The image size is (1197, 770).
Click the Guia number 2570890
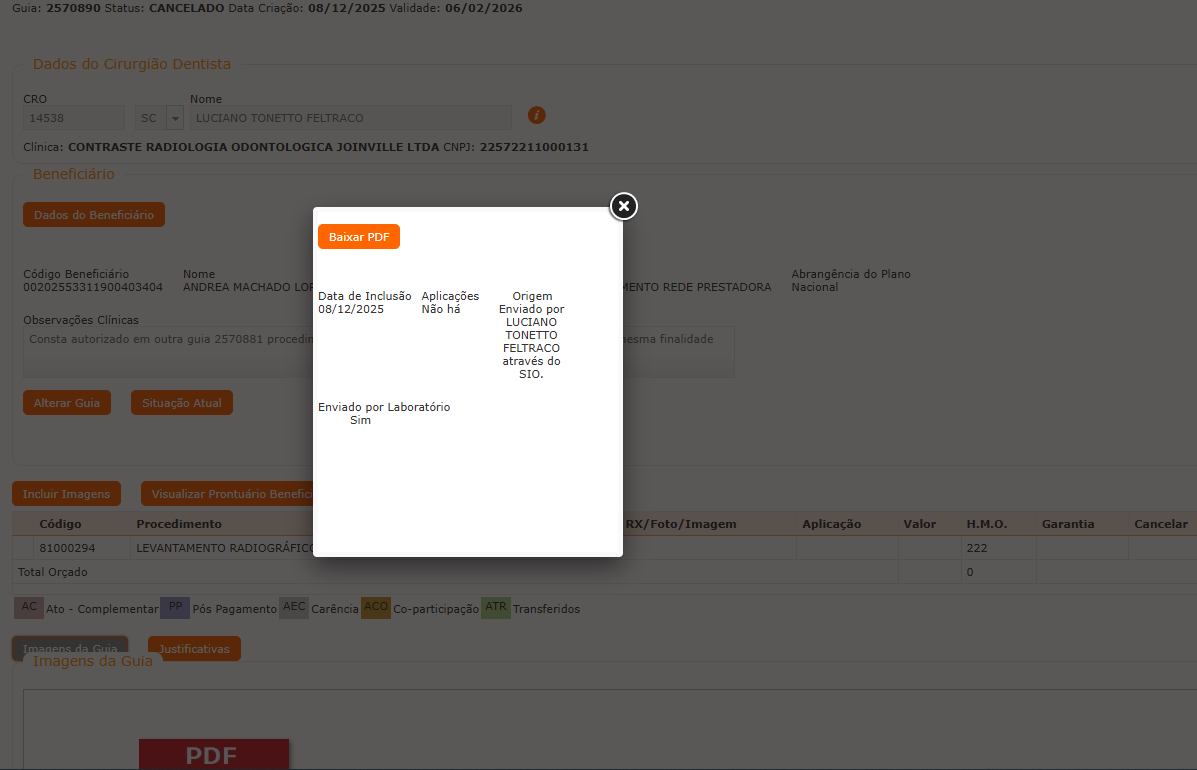point(73,8)
